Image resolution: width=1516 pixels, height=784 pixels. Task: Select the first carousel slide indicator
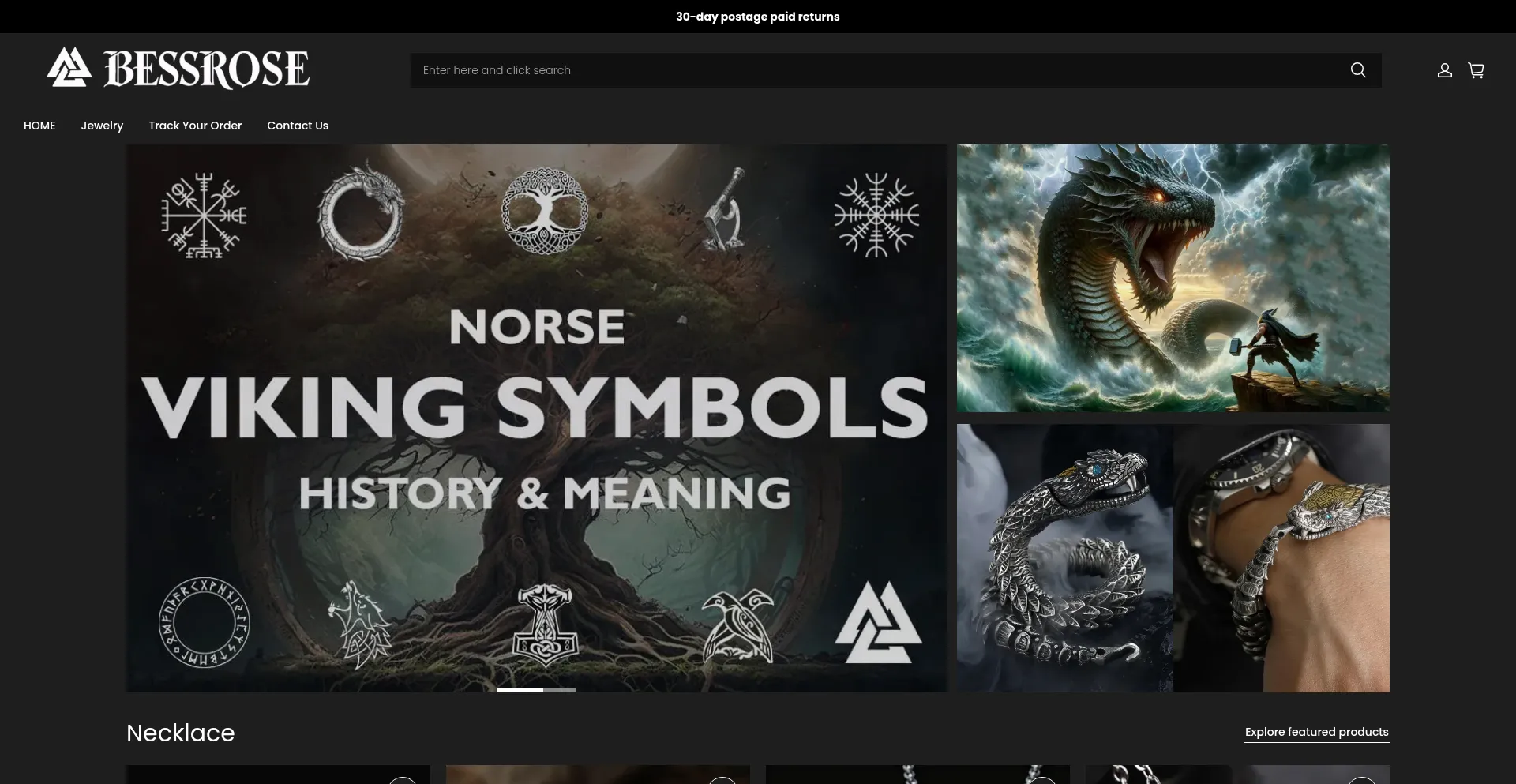(520, 690)
